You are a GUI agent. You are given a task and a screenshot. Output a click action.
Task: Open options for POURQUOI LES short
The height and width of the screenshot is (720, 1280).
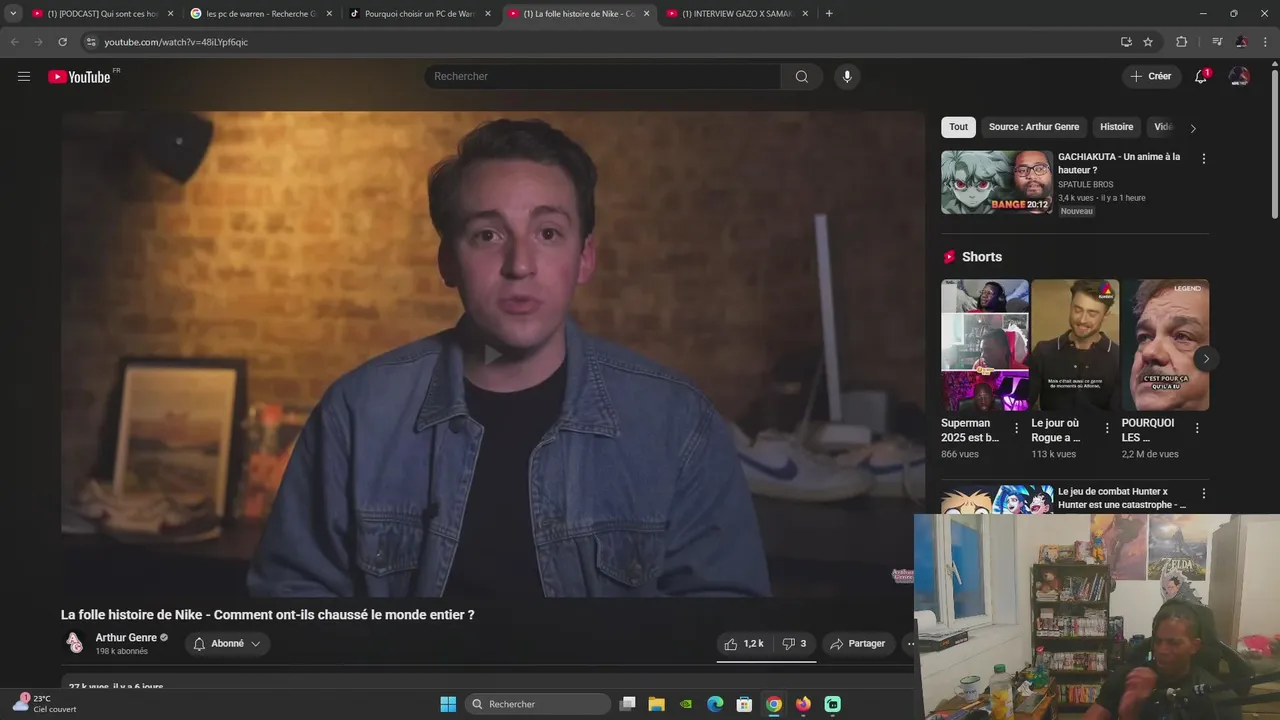tap(1196, 428)
